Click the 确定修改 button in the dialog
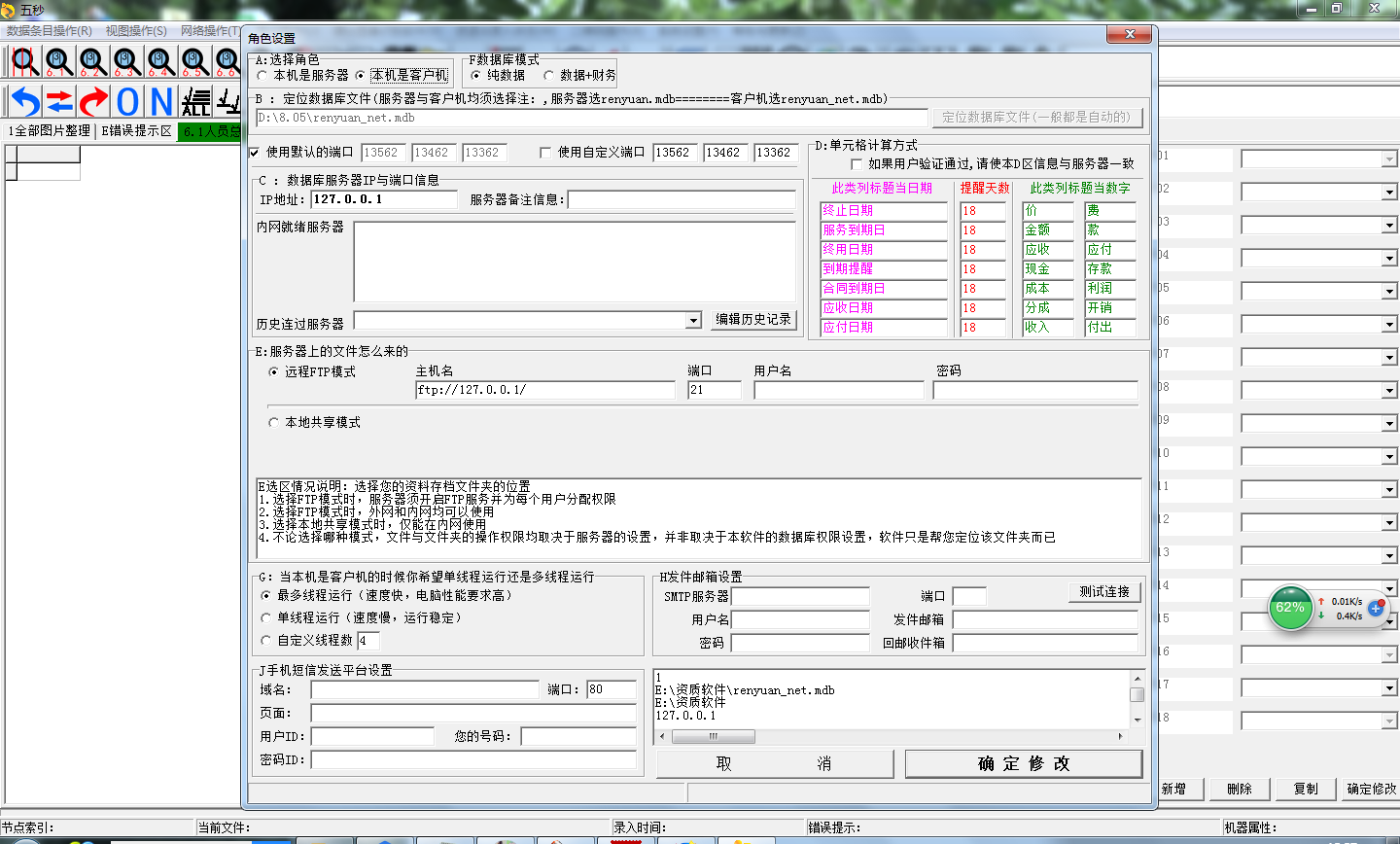Image resolution: width=1400 pixels, height=844 pixels. point(1023,764)
